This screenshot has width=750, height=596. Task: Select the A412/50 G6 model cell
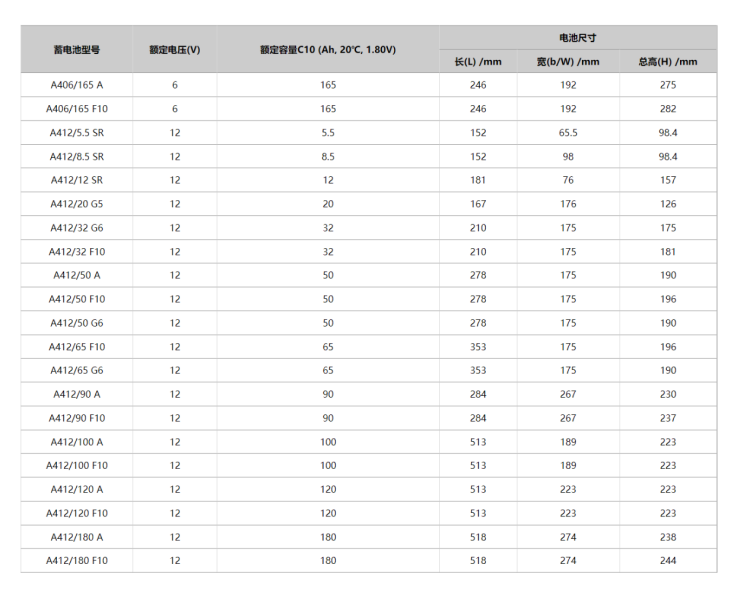76,323
